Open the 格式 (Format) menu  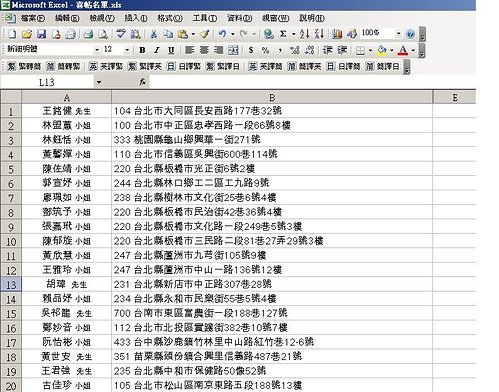coord(170,18)
